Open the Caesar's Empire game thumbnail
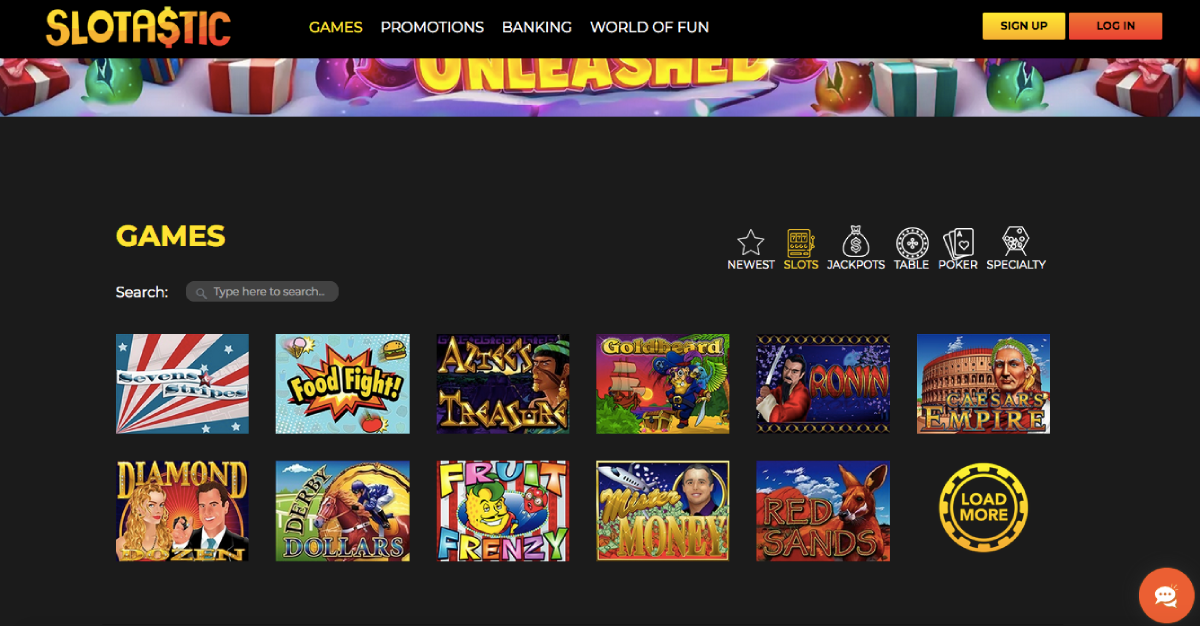The height and width of the screenshot is (626, 1200). pyautogui.click(x=983, y=384)
